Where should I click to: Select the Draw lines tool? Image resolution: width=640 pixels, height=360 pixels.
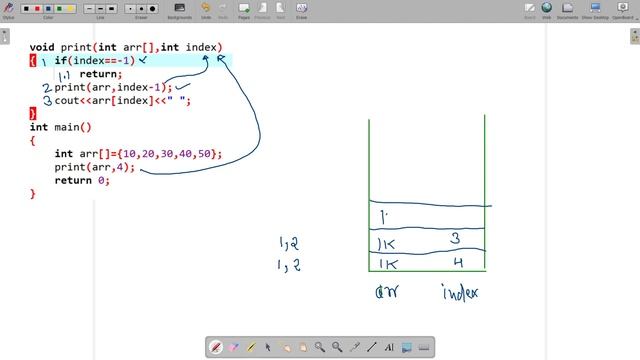pos(371,347)
